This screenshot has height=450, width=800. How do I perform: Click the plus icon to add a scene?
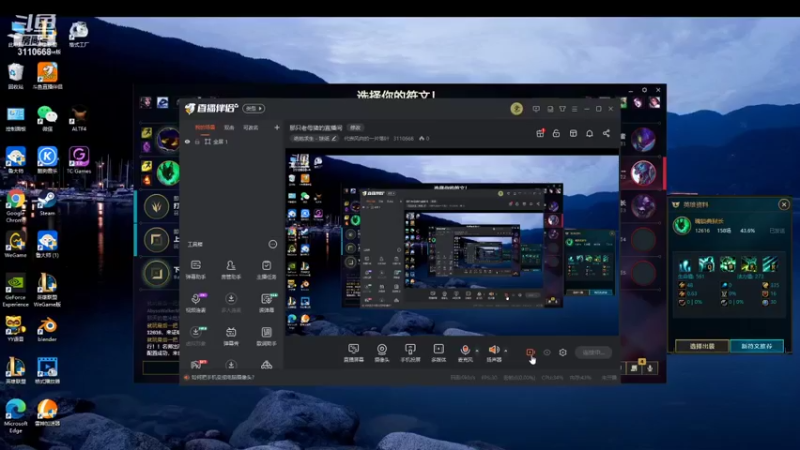point(277,128)
